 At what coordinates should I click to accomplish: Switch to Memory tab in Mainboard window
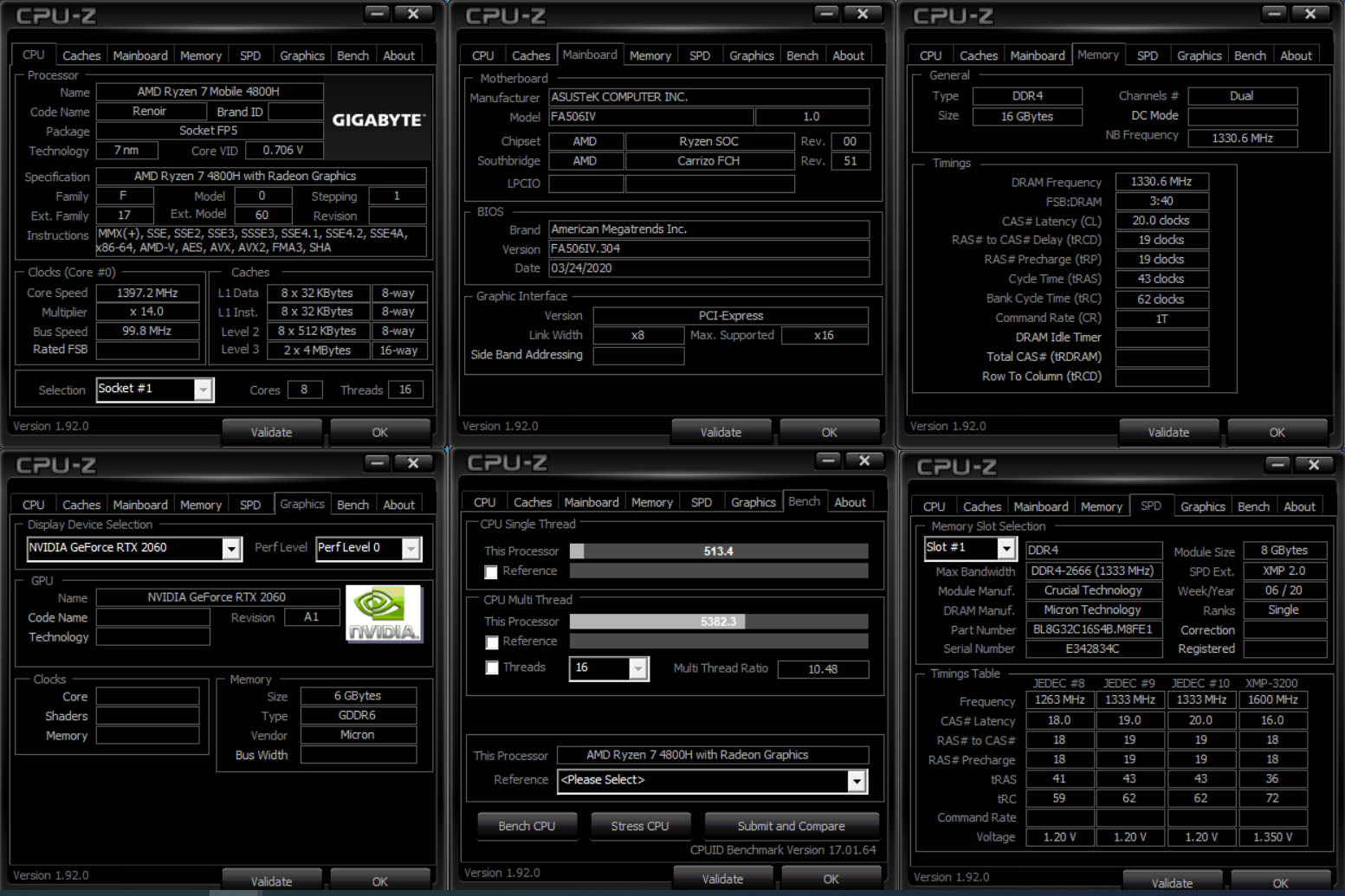point(650,55)
